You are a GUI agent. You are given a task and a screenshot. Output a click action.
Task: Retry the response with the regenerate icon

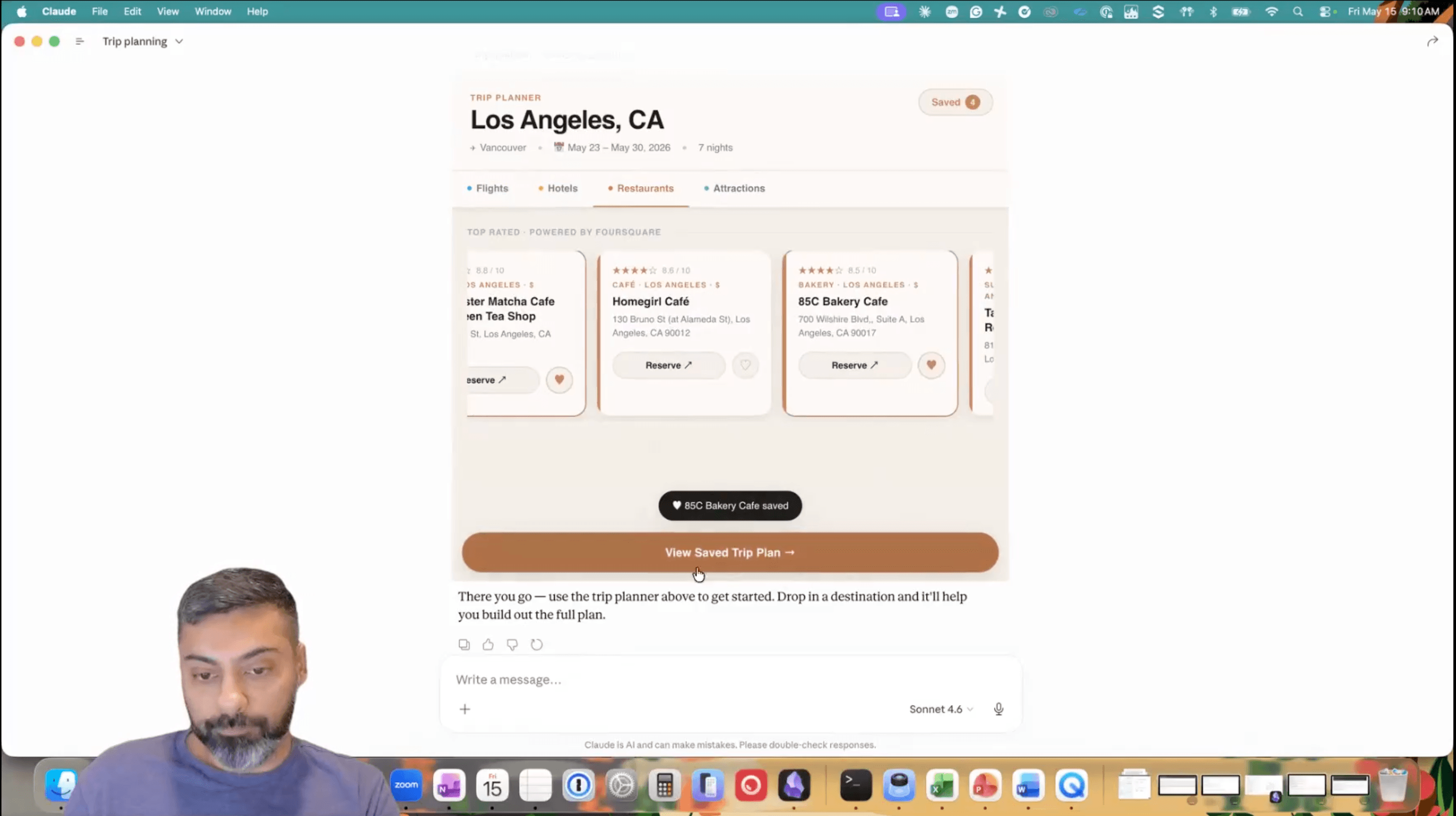pyautogui.click(x=536, y=645)
